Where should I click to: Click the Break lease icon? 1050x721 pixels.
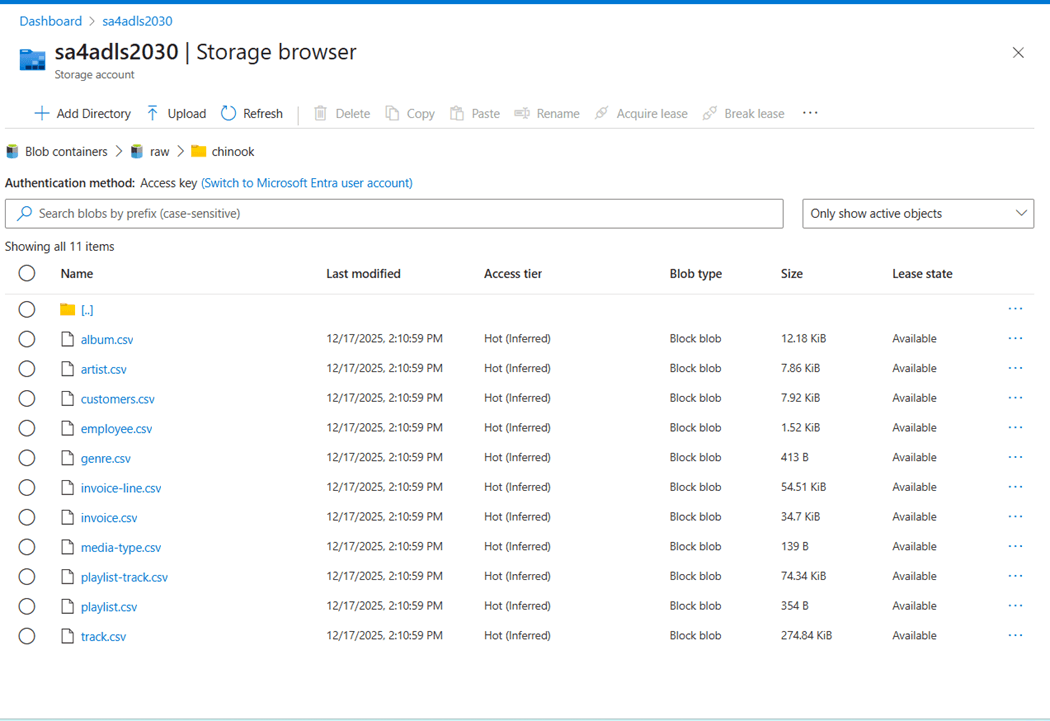(710, 114)
